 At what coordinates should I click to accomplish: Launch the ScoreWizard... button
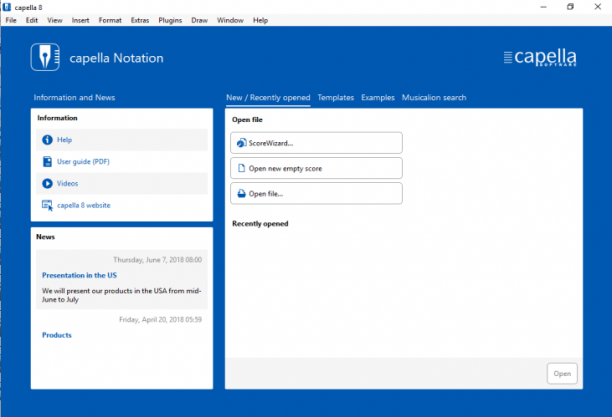click(x=316, y=143)
